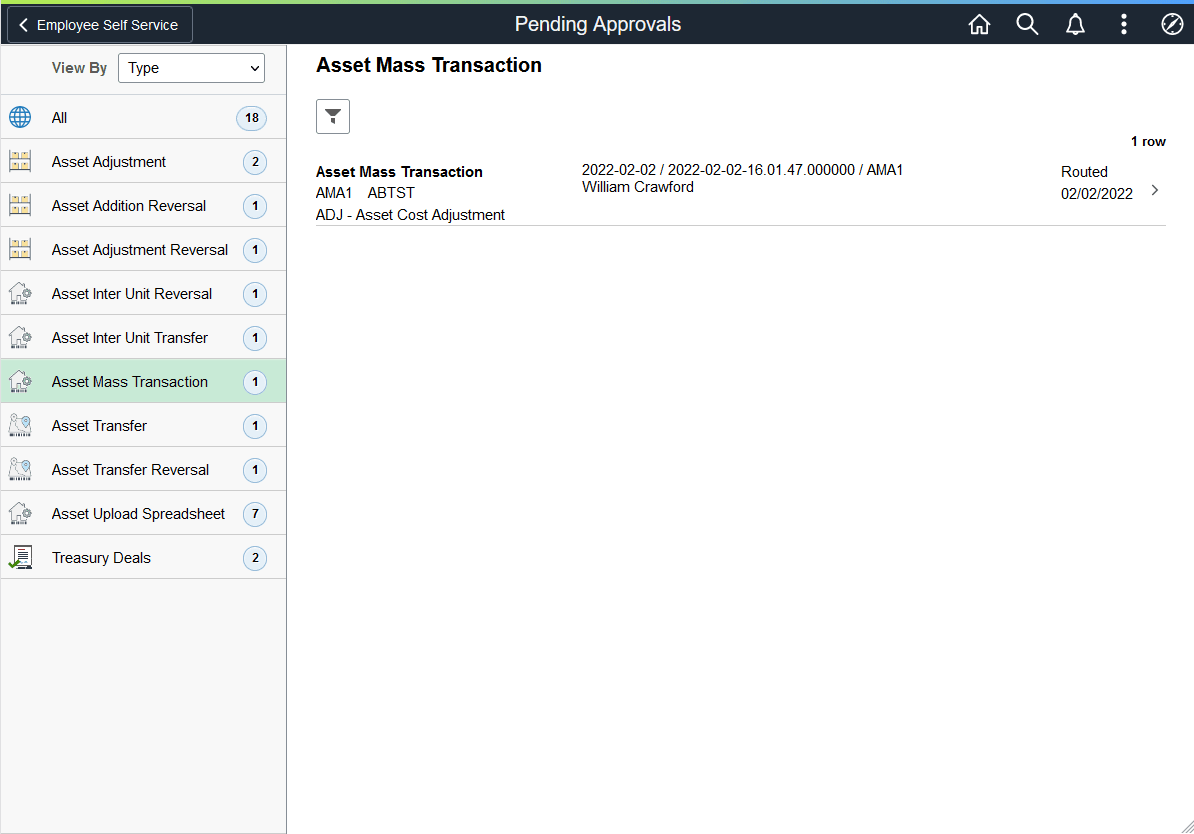Click the globe icon beside All

[x=20, y=117]
